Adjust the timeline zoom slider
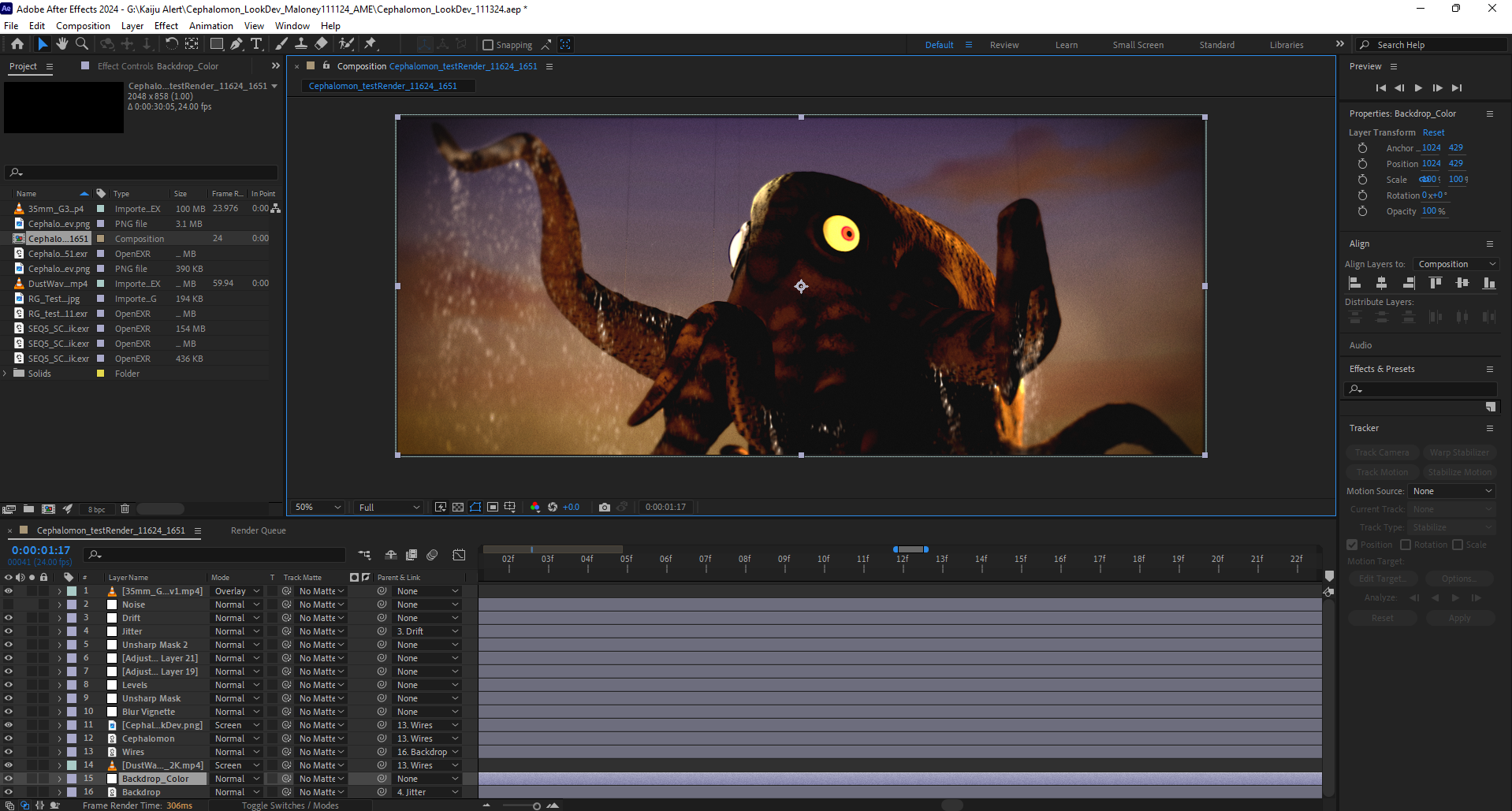Image resolution: width=1512 pixels, height=811 pixels. tap(536, 805)
